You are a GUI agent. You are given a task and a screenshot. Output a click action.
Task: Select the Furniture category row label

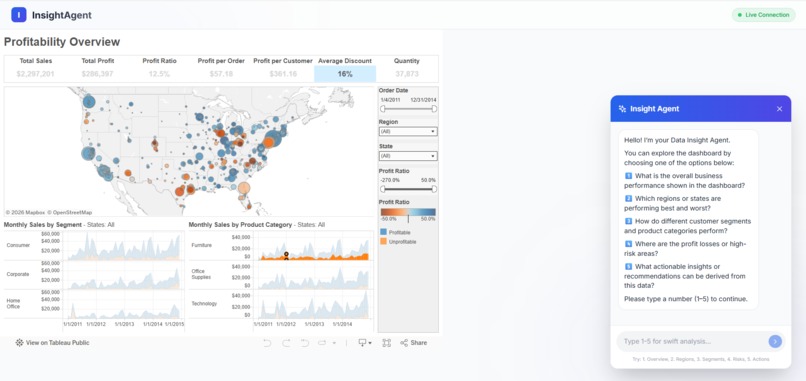201,245
